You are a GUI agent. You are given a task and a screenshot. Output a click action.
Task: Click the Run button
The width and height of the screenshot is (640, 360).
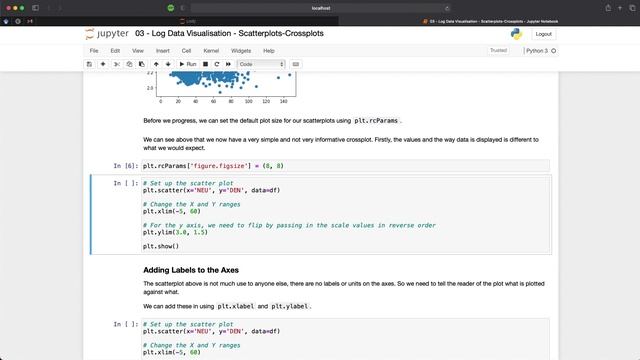[188, 64]
